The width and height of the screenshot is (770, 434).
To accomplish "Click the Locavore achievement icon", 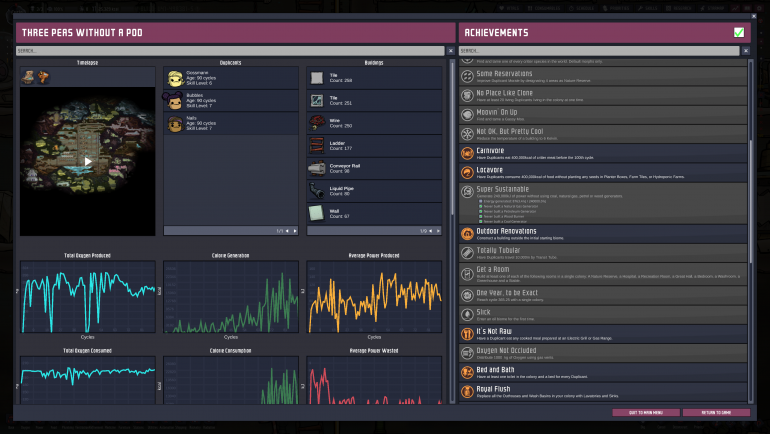I will point(467,172).
